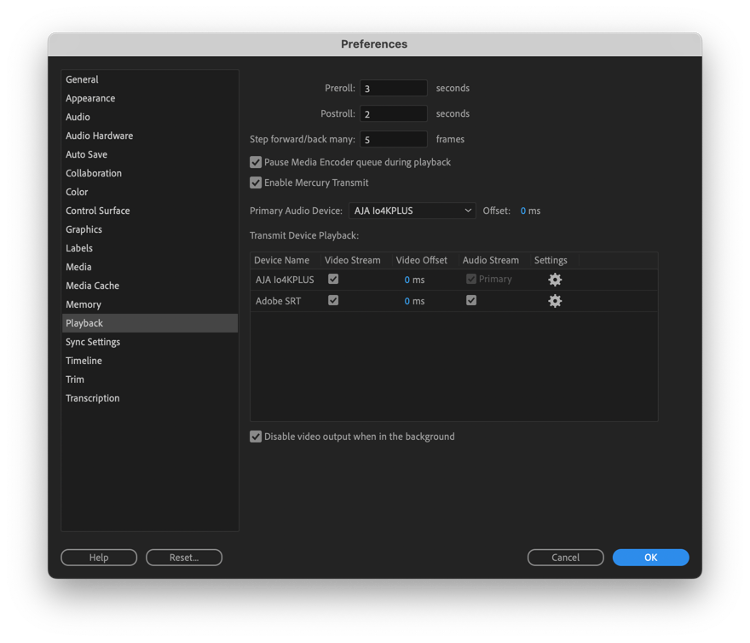Toggle Disable video output when in background
This screenshot has height=643, width=750.
coord(256,437)
